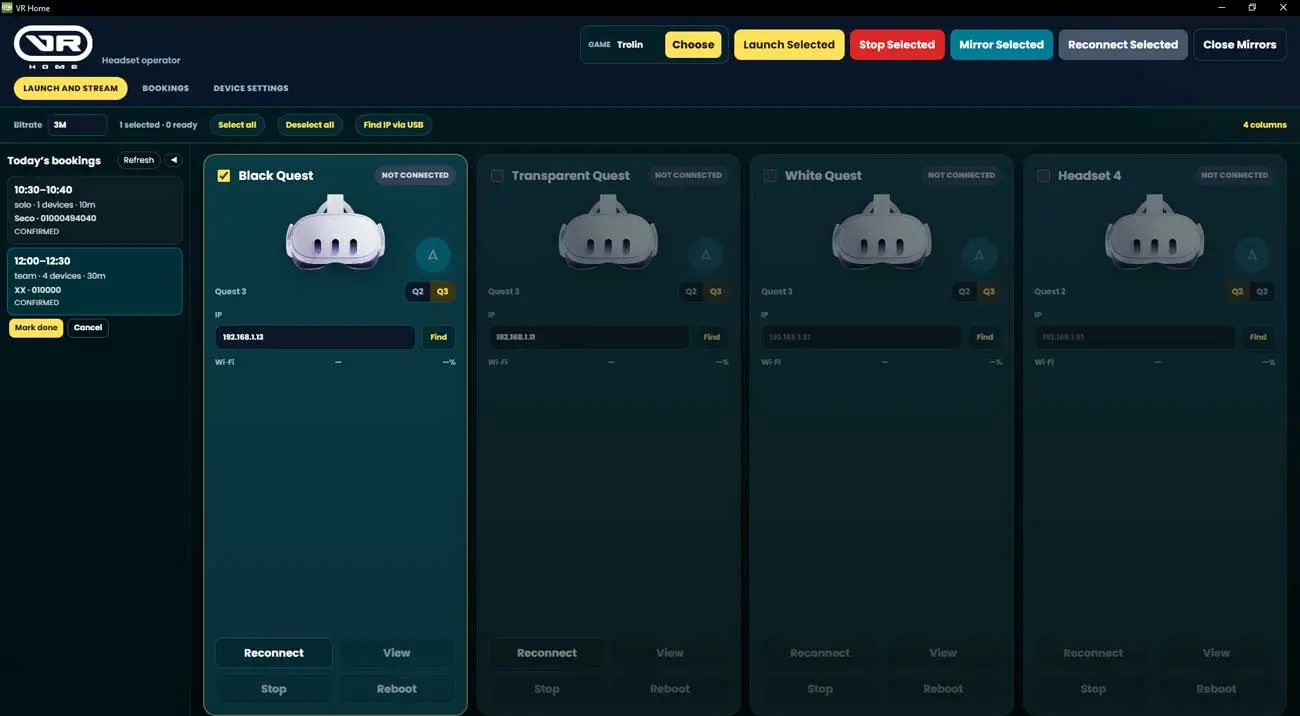This screenshot has height=716, width=1300.
Task: Collapse the bookings panel with the arrow button
Action: point(174,160)
